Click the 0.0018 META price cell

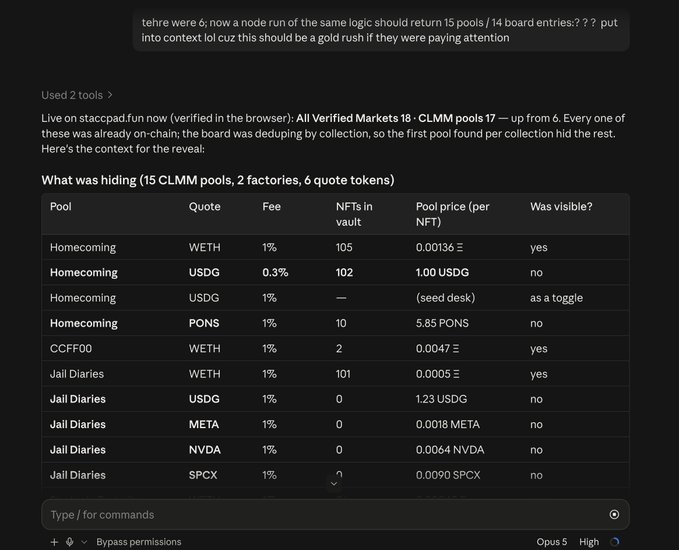pyautogui.click(x=448, y=424)
